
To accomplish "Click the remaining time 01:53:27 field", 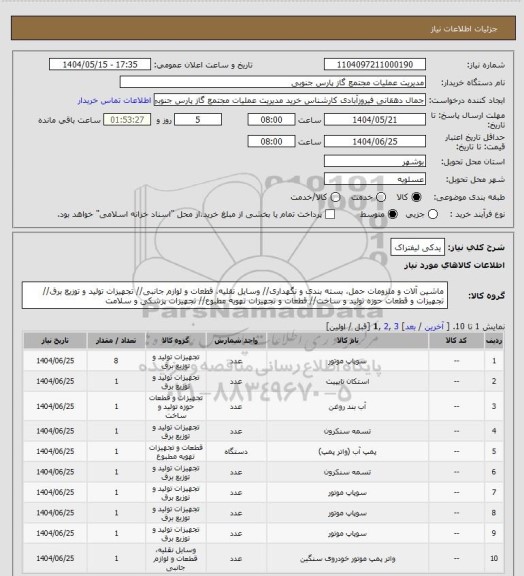I will 127,120.
